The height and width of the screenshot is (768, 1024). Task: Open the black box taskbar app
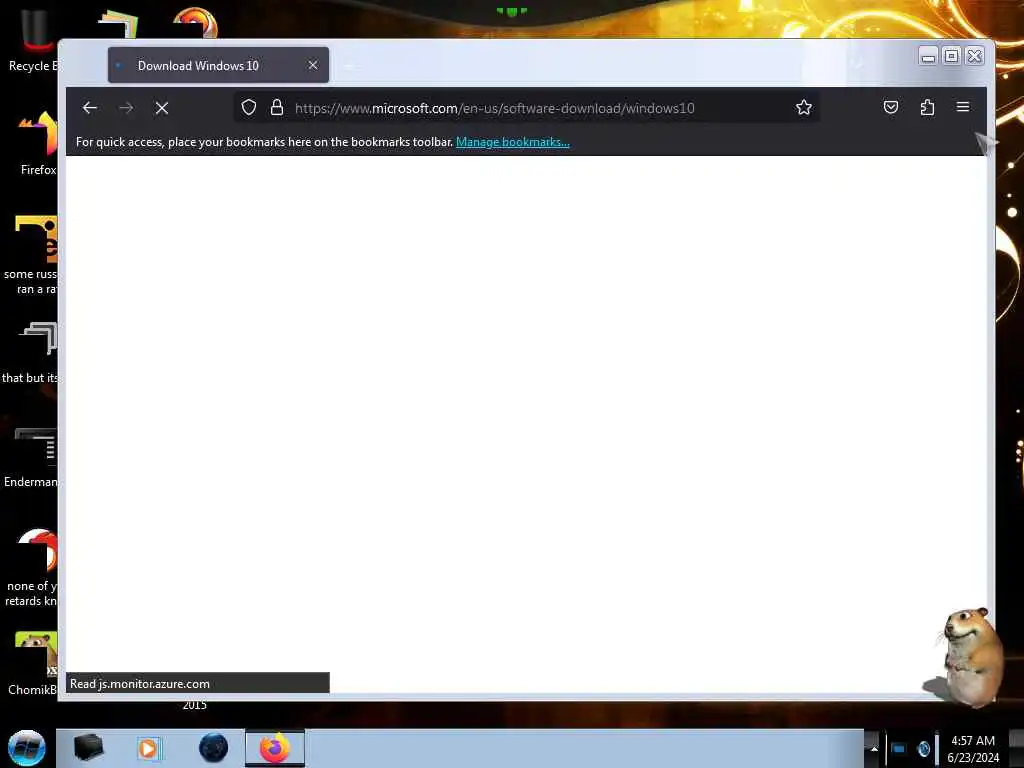89,748
